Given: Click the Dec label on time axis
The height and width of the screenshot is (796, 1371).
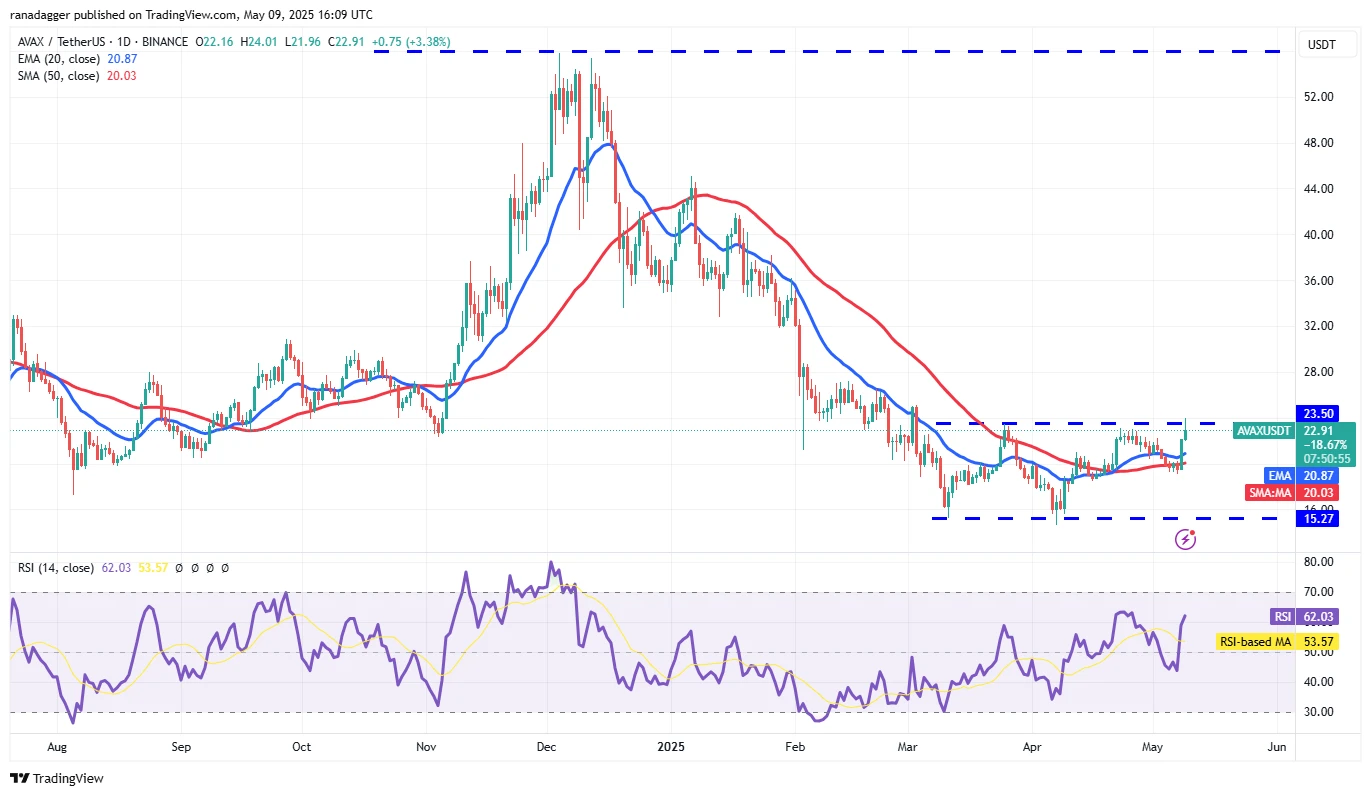Looking at the screenshot, I should click(x=547, y=747).
